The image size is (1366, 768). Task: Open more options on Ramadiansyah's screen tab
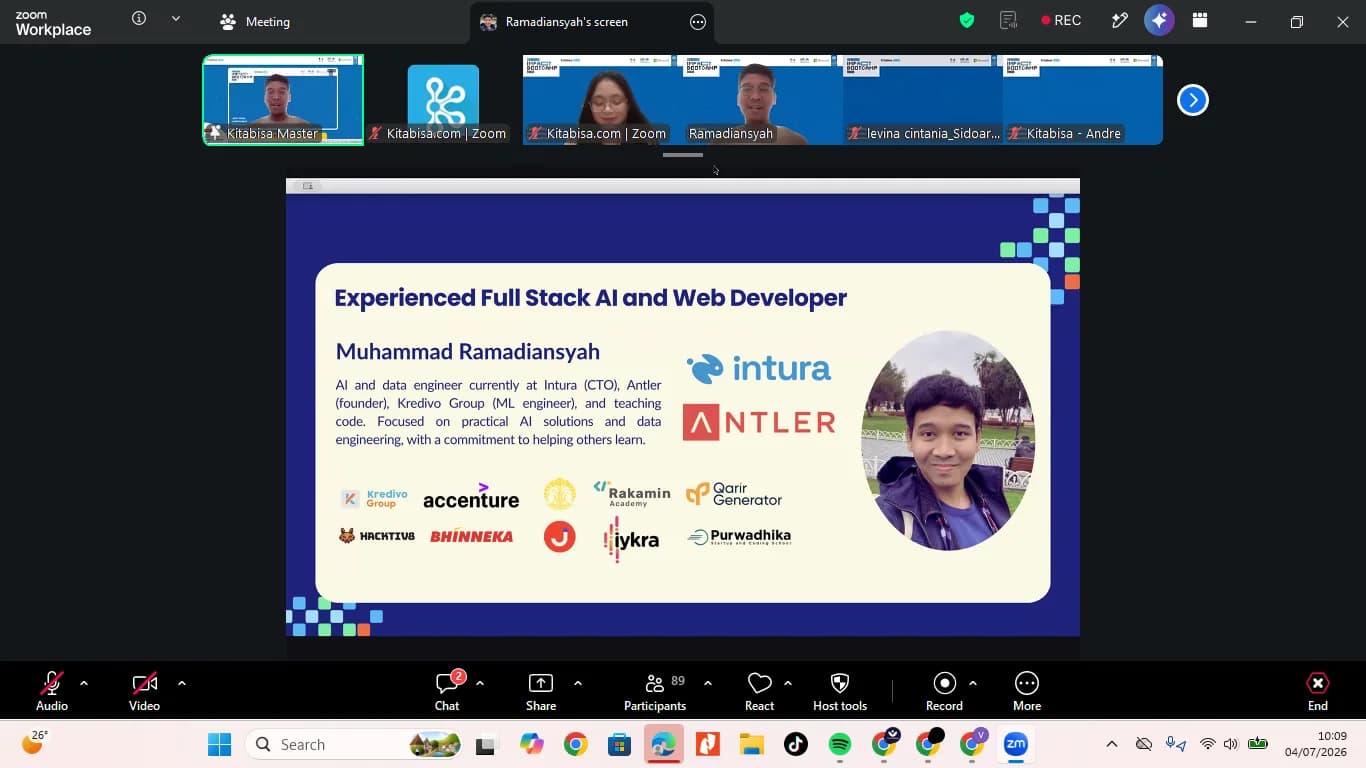coord(698,22)
